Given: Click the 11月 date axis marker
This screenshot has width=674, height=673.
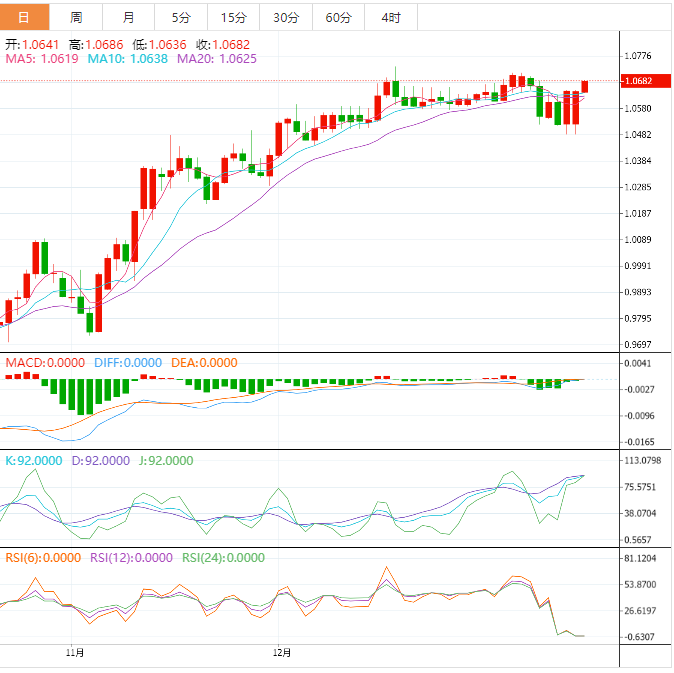Looking at the screenshot, I should tap(74, 653).
